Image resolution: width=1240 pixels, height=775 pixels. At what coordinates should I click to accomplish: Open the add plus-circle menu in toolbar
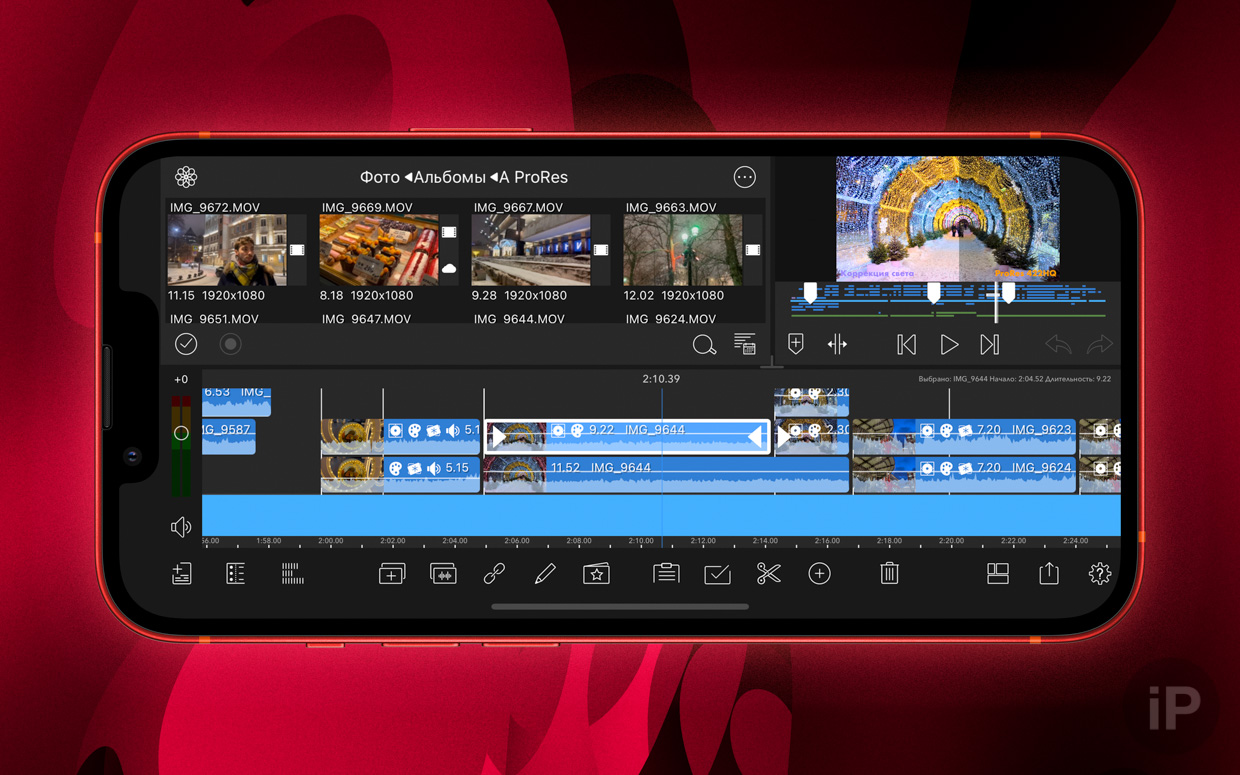click(819, 573)
